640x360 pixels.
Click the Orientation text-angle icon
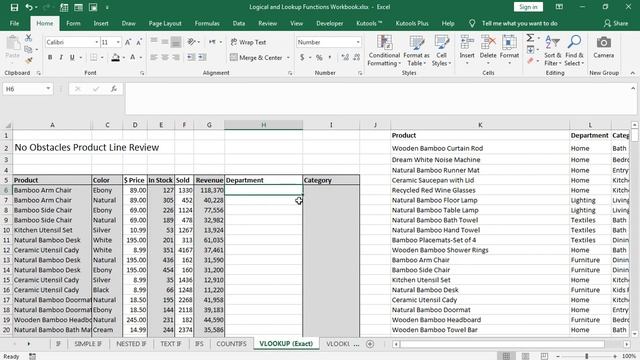pos(191,42)
